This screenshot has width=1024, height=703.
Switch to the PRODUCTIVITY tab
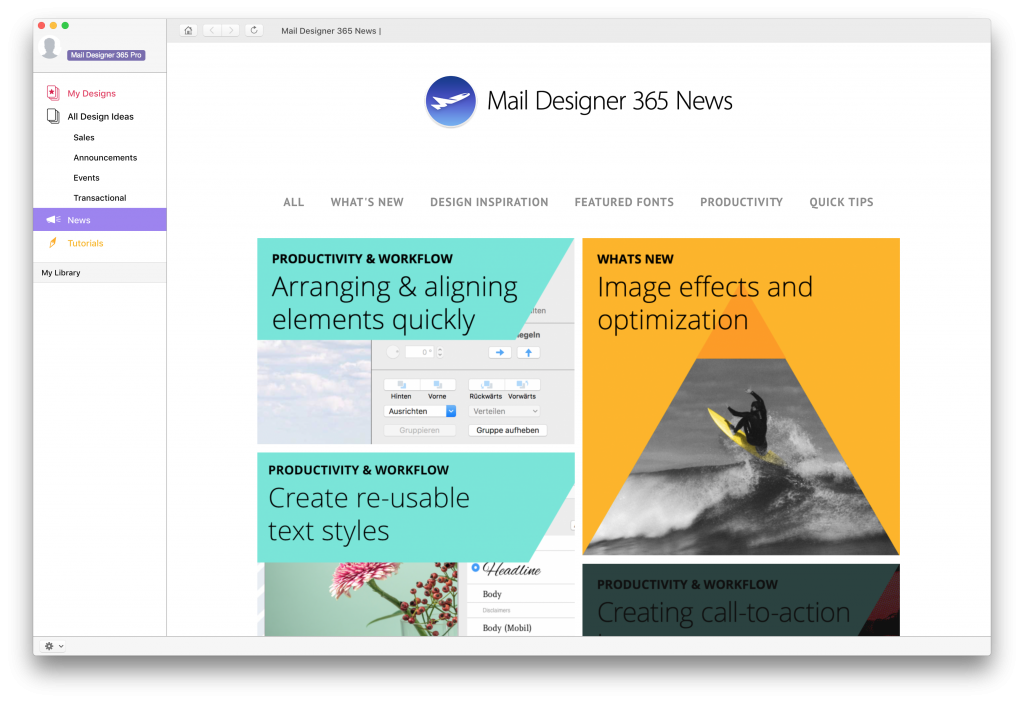click(x=741, y=203)
